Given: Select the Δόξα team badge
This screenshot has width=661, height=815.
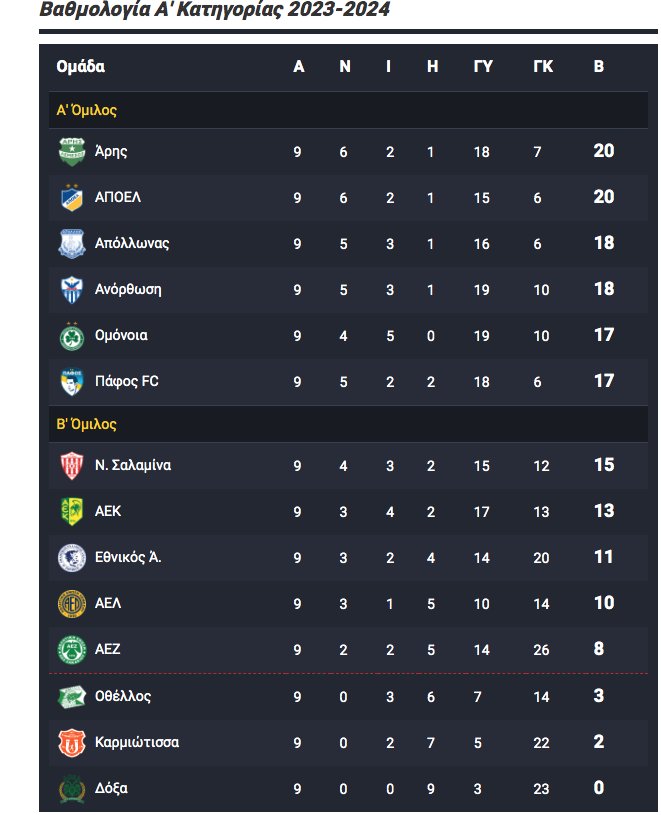Looking at the screenshot, I should (72, 788).
